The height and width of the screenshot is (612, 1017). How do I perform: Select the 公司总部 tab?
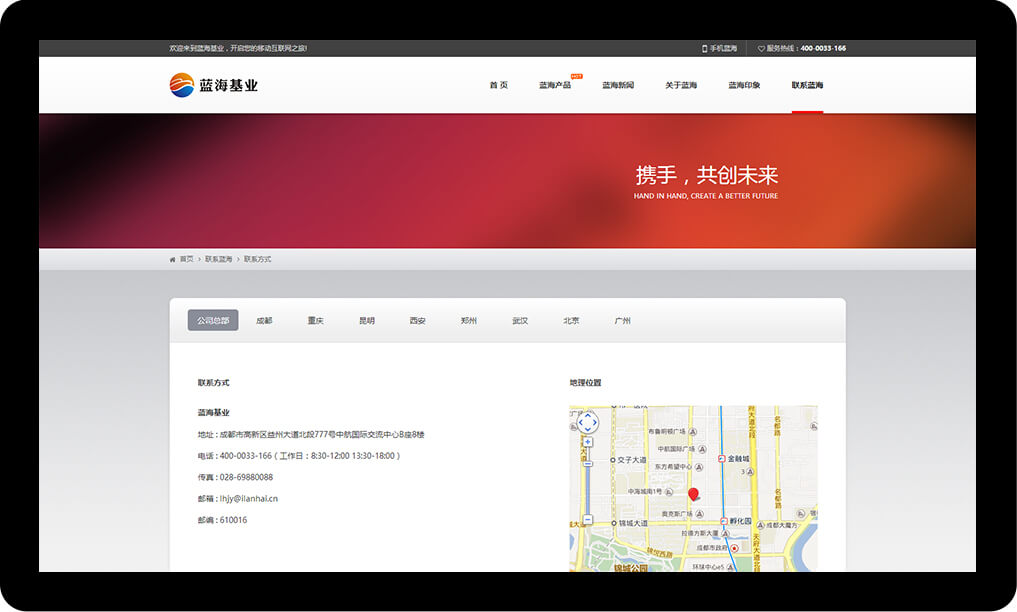coord(213,321)
